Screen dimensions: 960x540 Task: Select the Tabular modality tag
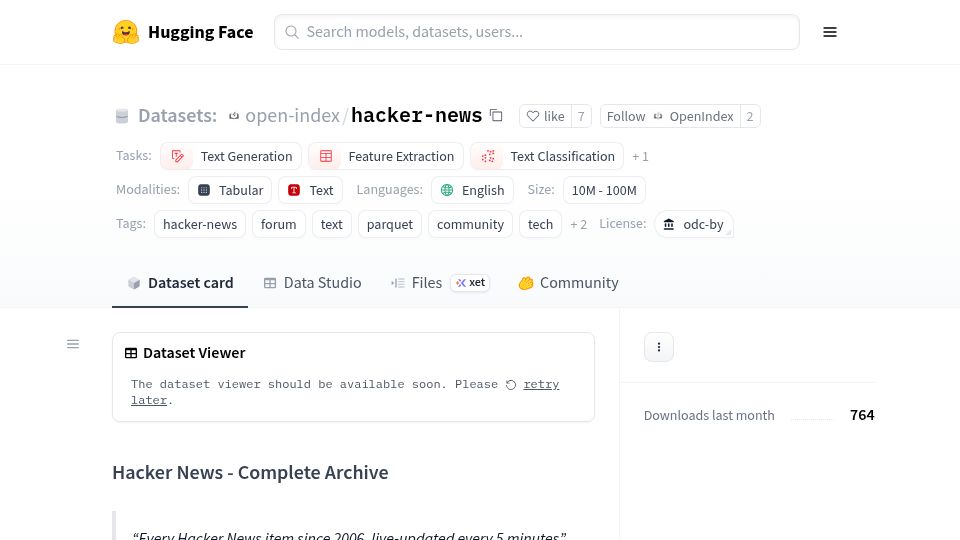230,190
